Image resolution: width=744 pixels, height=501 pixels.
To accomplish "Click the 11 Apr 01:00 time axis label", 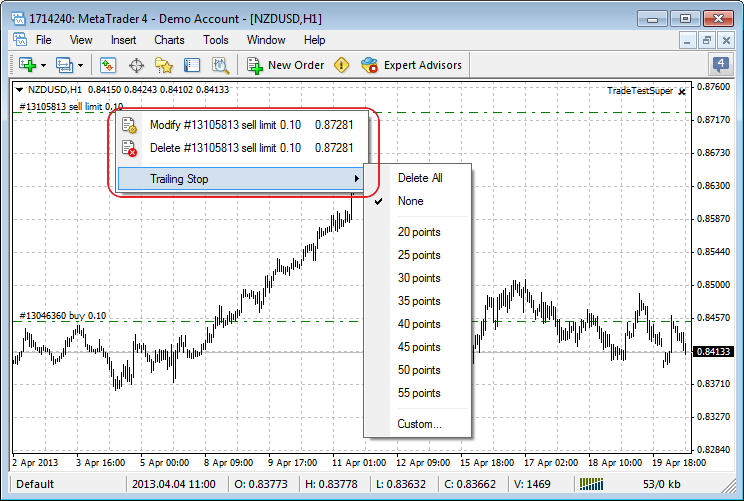I will [x=359, y=463].
